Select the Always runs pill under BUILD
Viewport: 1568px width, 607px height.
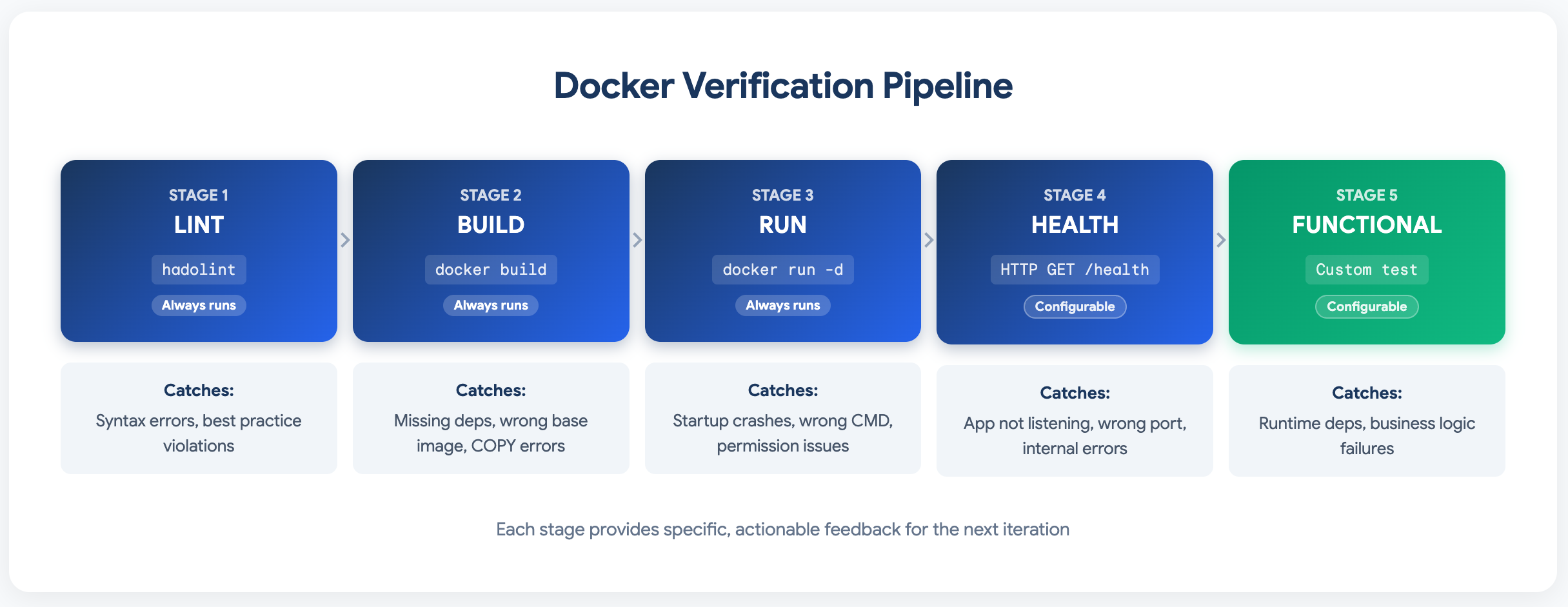pos(490,305)
